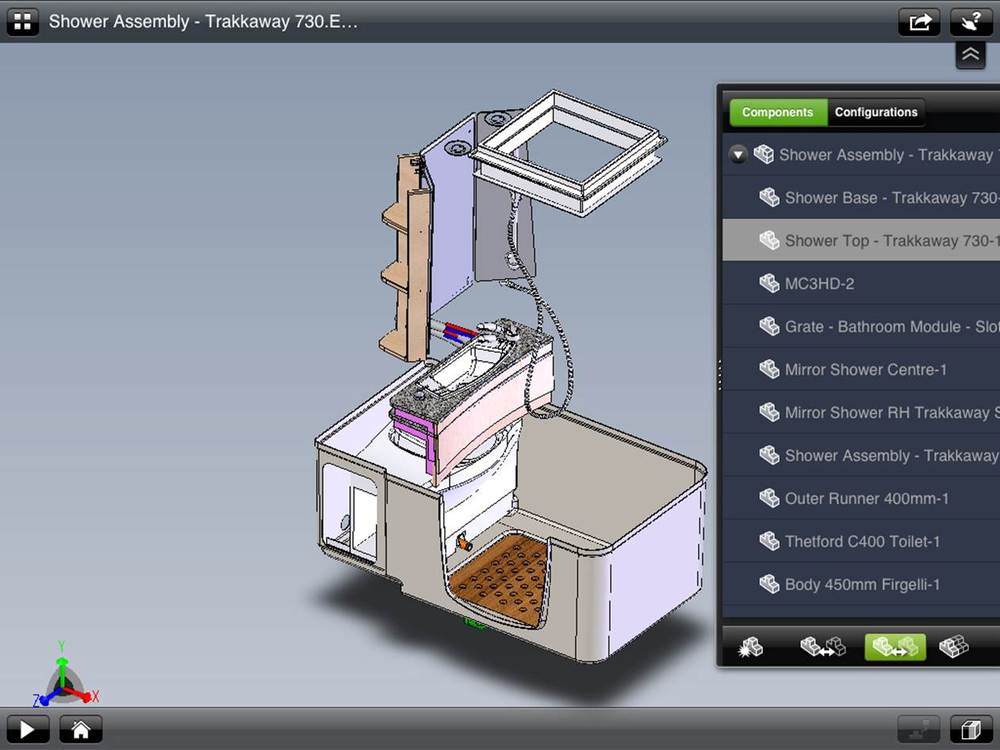Click the highlight component icon with starburst
Image resolution: width=1000 pixels, height=750 pixels.
click(x=749, y=647)
